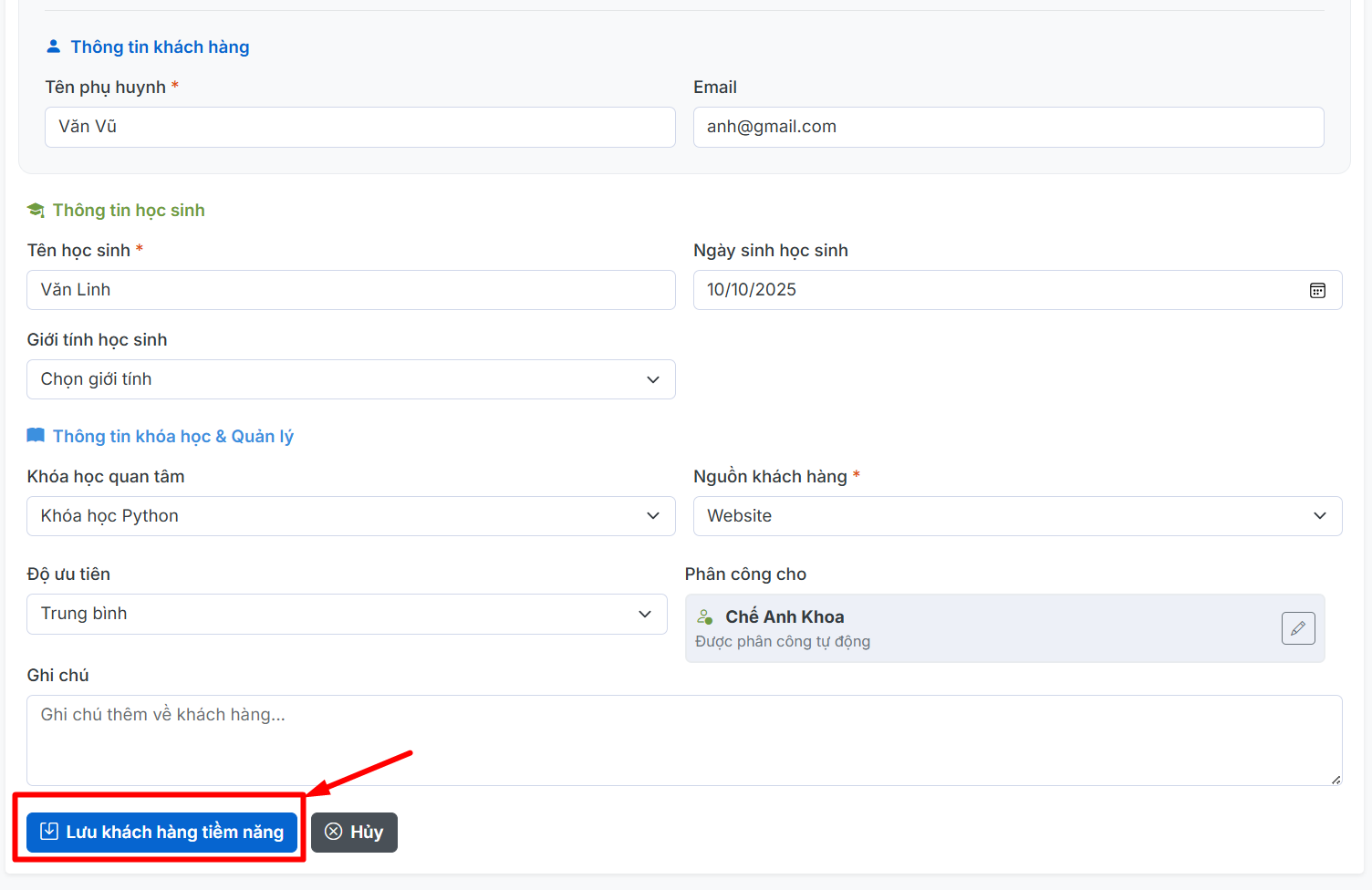Click the book icon beside Thông tin khóa học
The width and height of the screenshot is (1372, 890).
[x=36, y=436]
